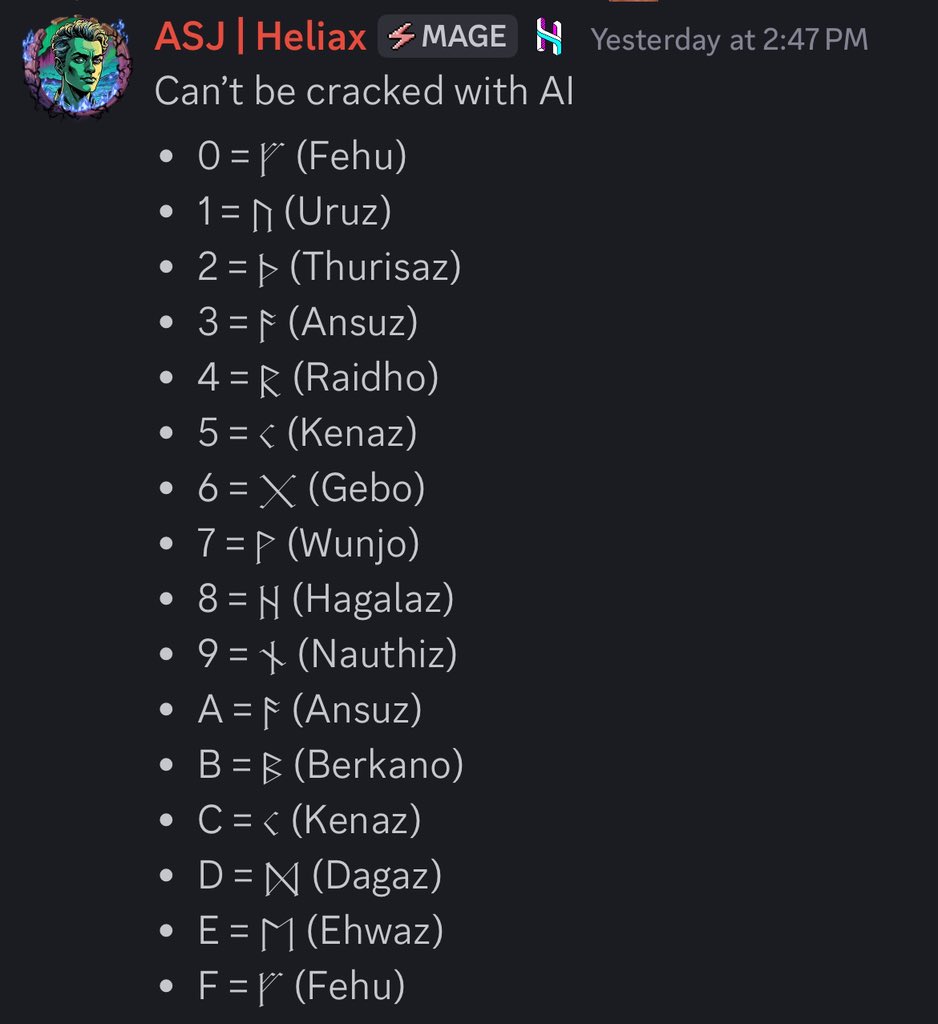Click the Thurisaz rune next to 2

[268, 269]
